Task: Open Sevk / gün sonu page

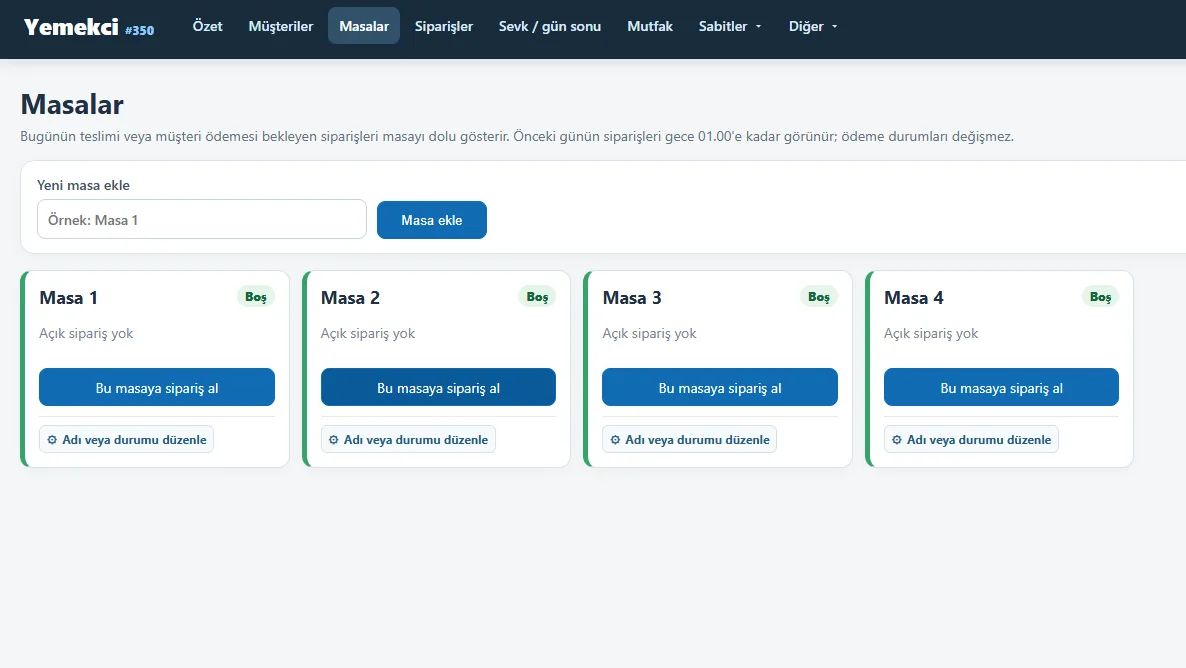Action: pos(550,26)
